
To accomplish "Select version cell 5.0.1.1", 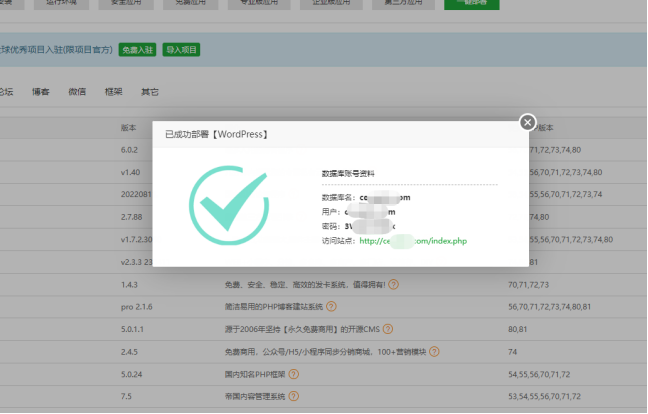I will (x=132, y=329).
